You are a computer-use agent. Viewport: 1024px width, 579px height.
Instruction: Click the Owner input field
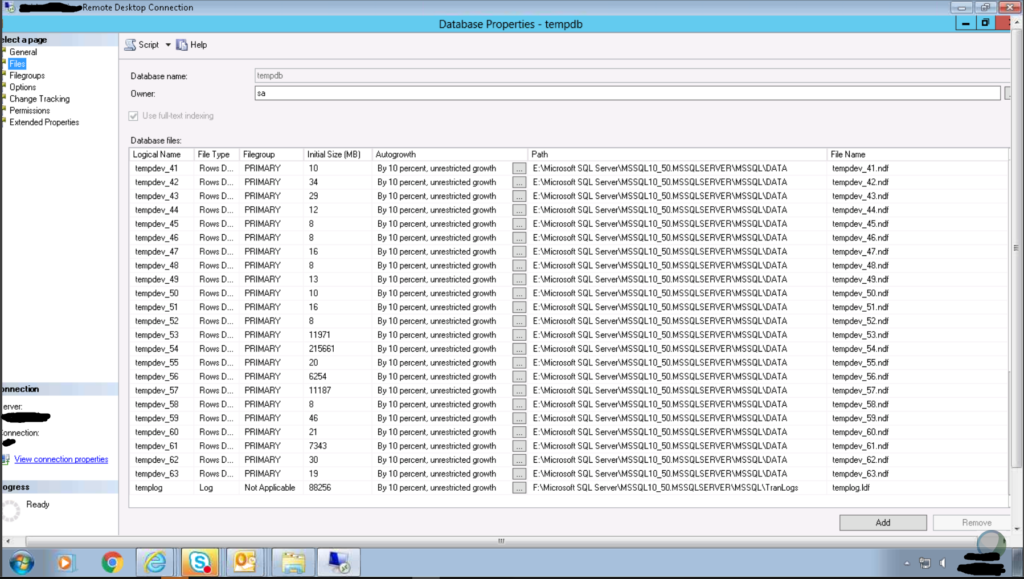pos(627,93)
